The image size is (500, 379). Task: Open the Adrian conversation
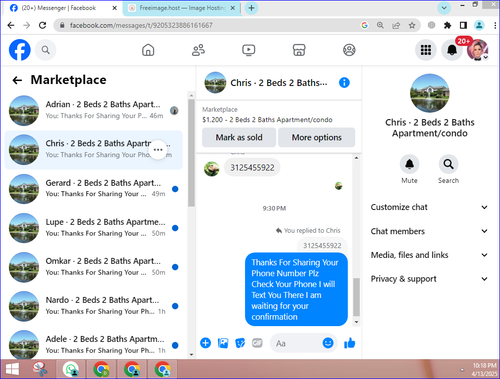tap(94, 110)
